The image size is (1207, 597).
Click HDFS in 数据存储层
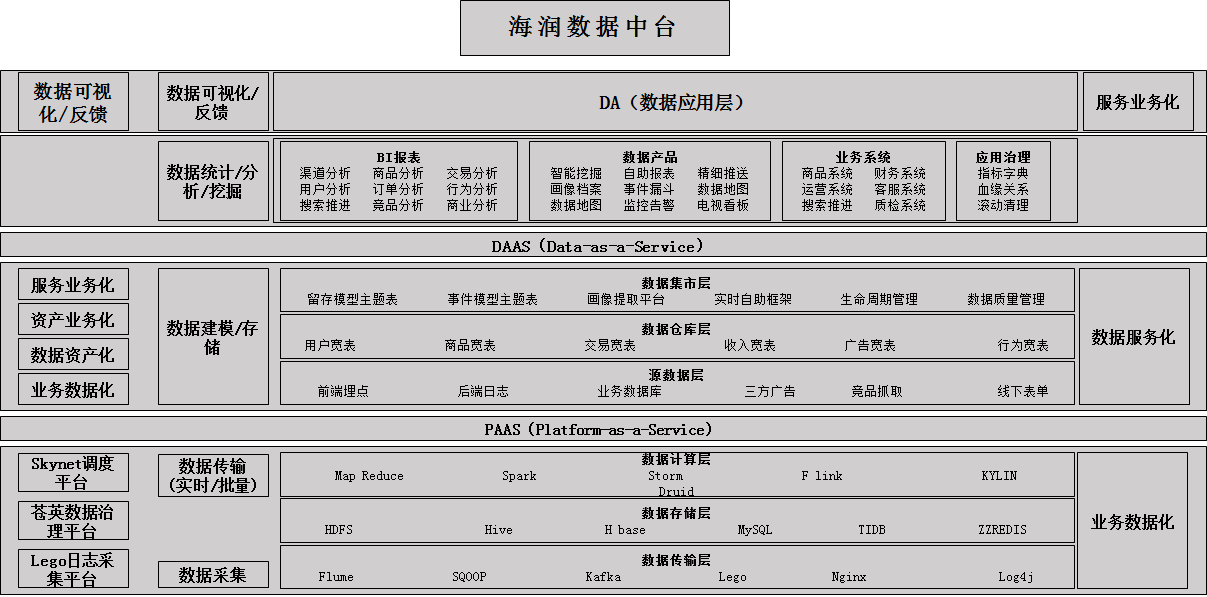pyautogui.click(x=339, y=530)
